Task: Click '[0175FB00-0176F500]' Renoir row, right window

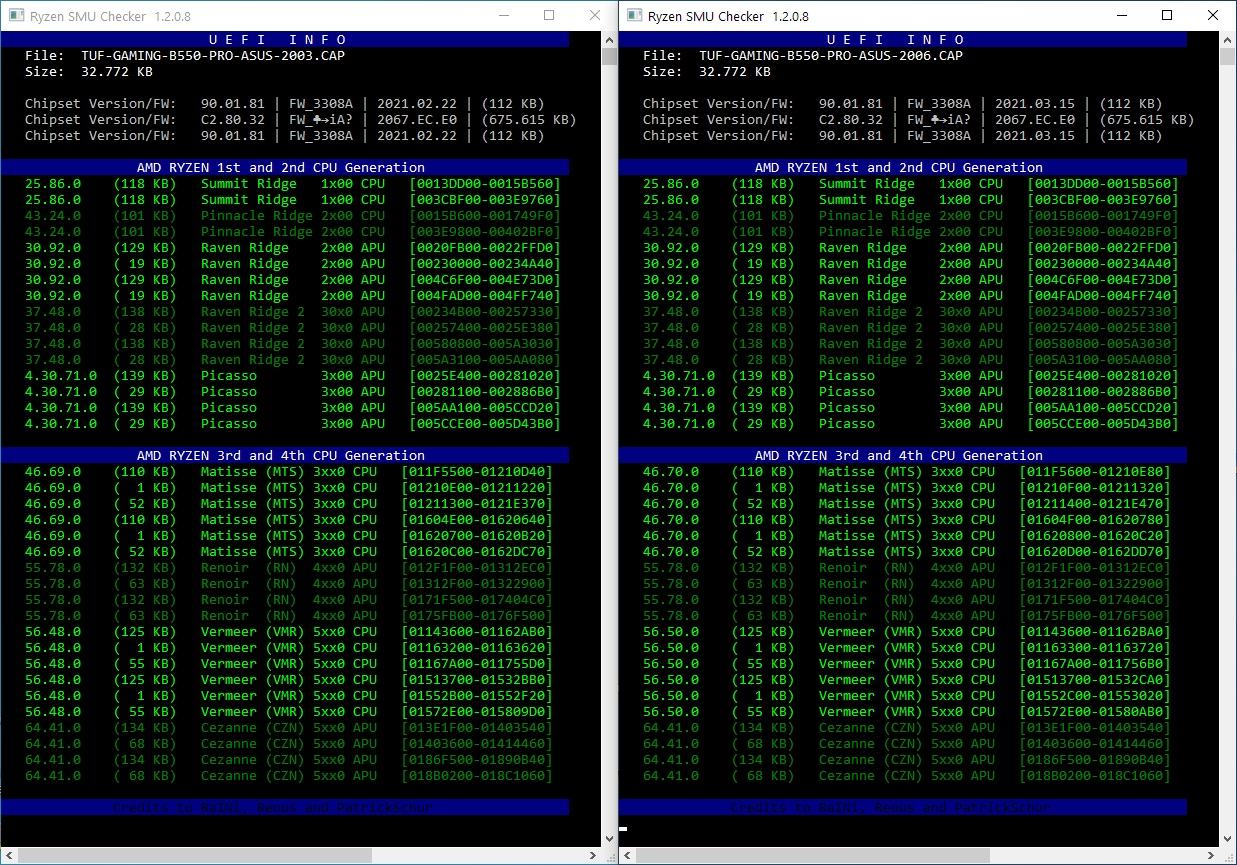Action: tap(1095, 616)
